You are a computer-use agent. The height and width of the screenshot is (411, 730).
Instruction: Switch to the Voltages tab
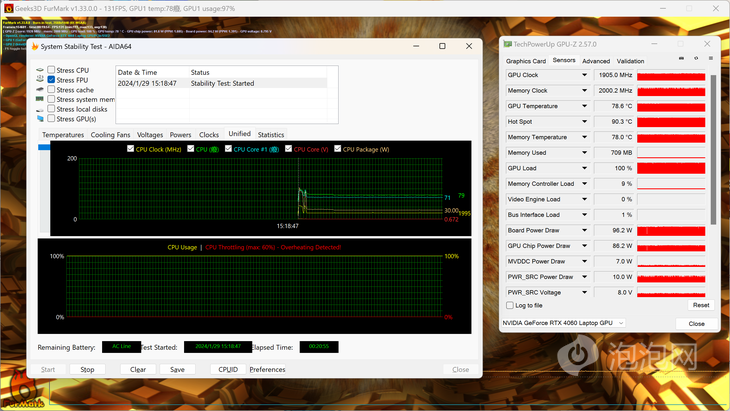pyautogui.click(x=150, y=135)
